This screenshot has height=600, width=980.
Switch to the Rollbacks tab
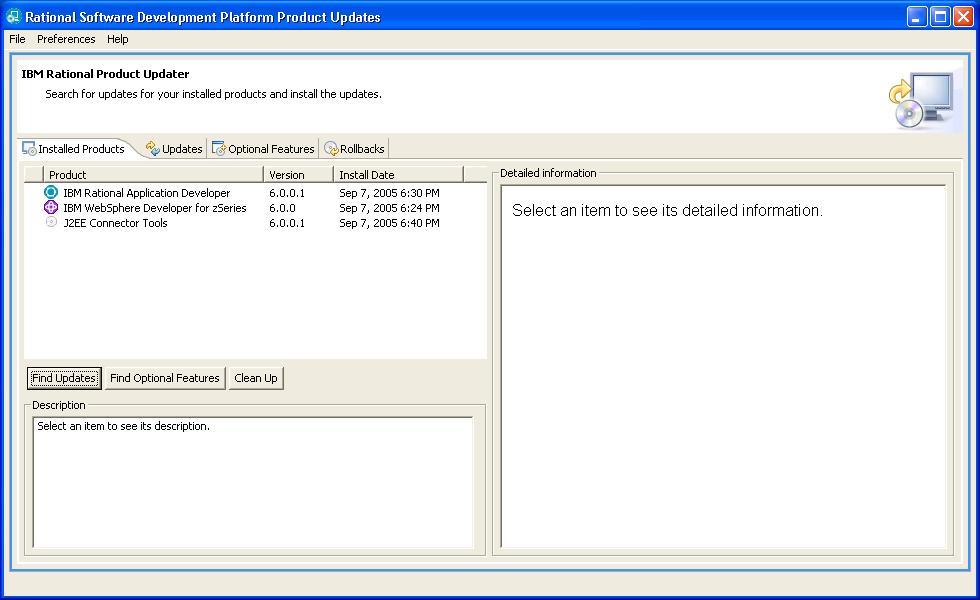click(361, 149)
